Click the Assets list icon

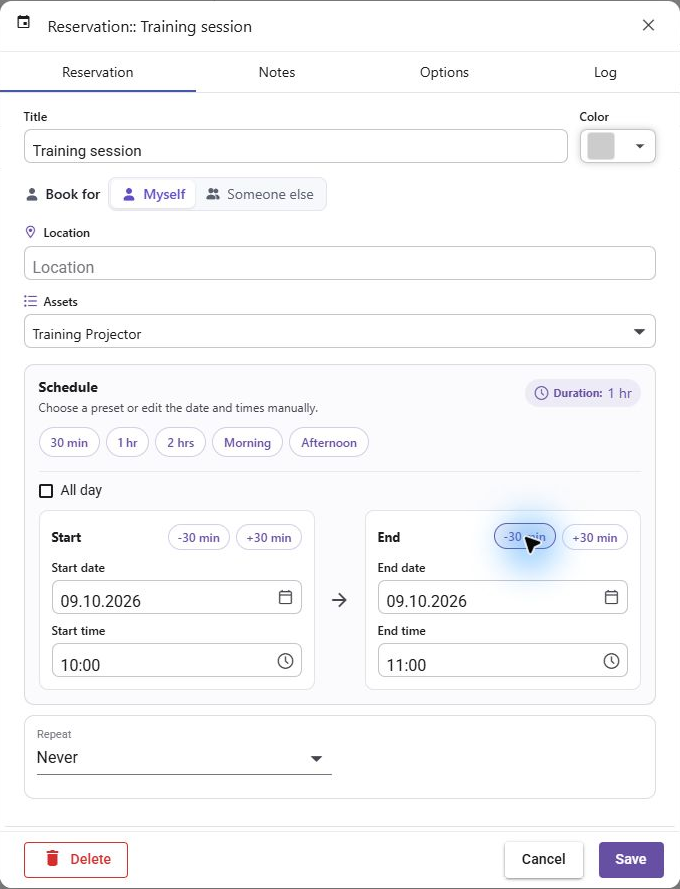(x=31, y=301)
